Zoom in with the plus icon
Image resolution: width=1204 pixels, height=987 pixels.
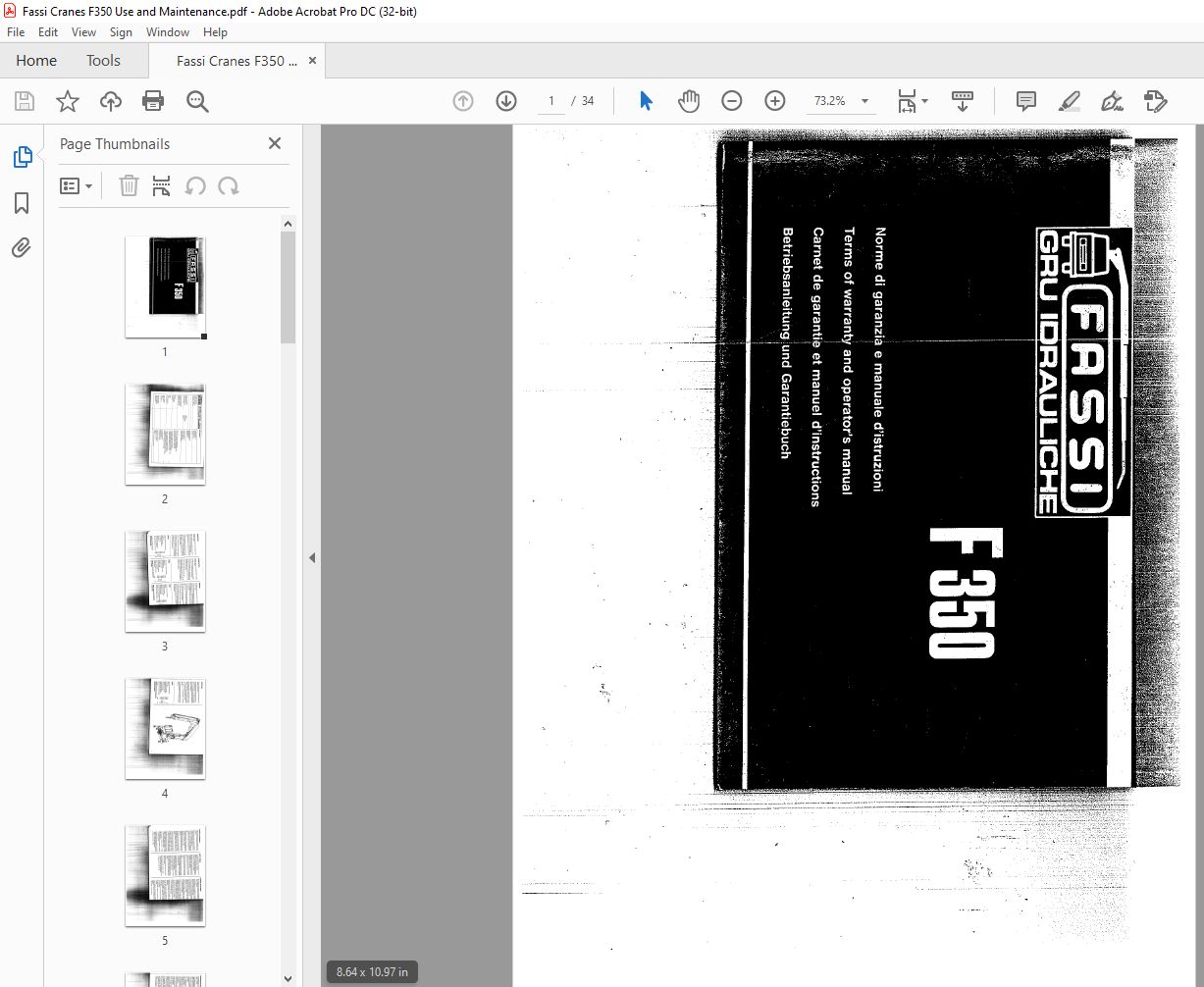coord(775,101)
